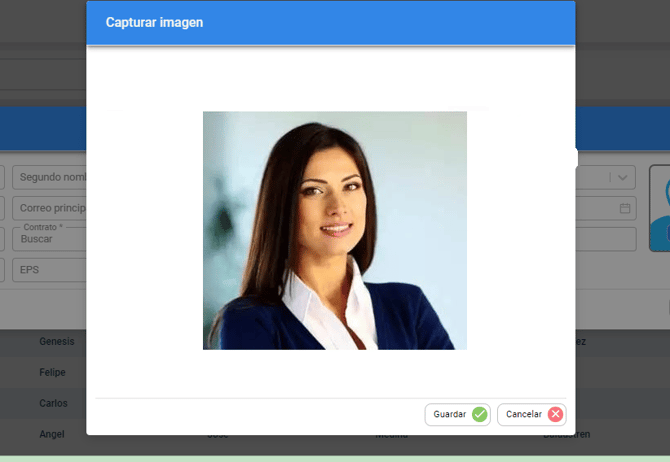Click the green checkmark icon on Guardar
The height and width of the screenshot is (462, 670).
click(480, 414)
